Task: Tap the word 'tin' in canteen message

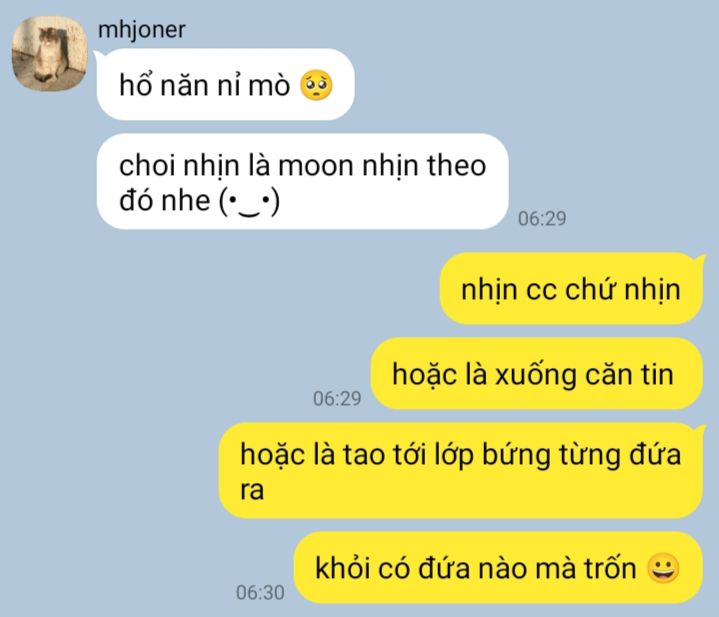Action: [657, 375]
